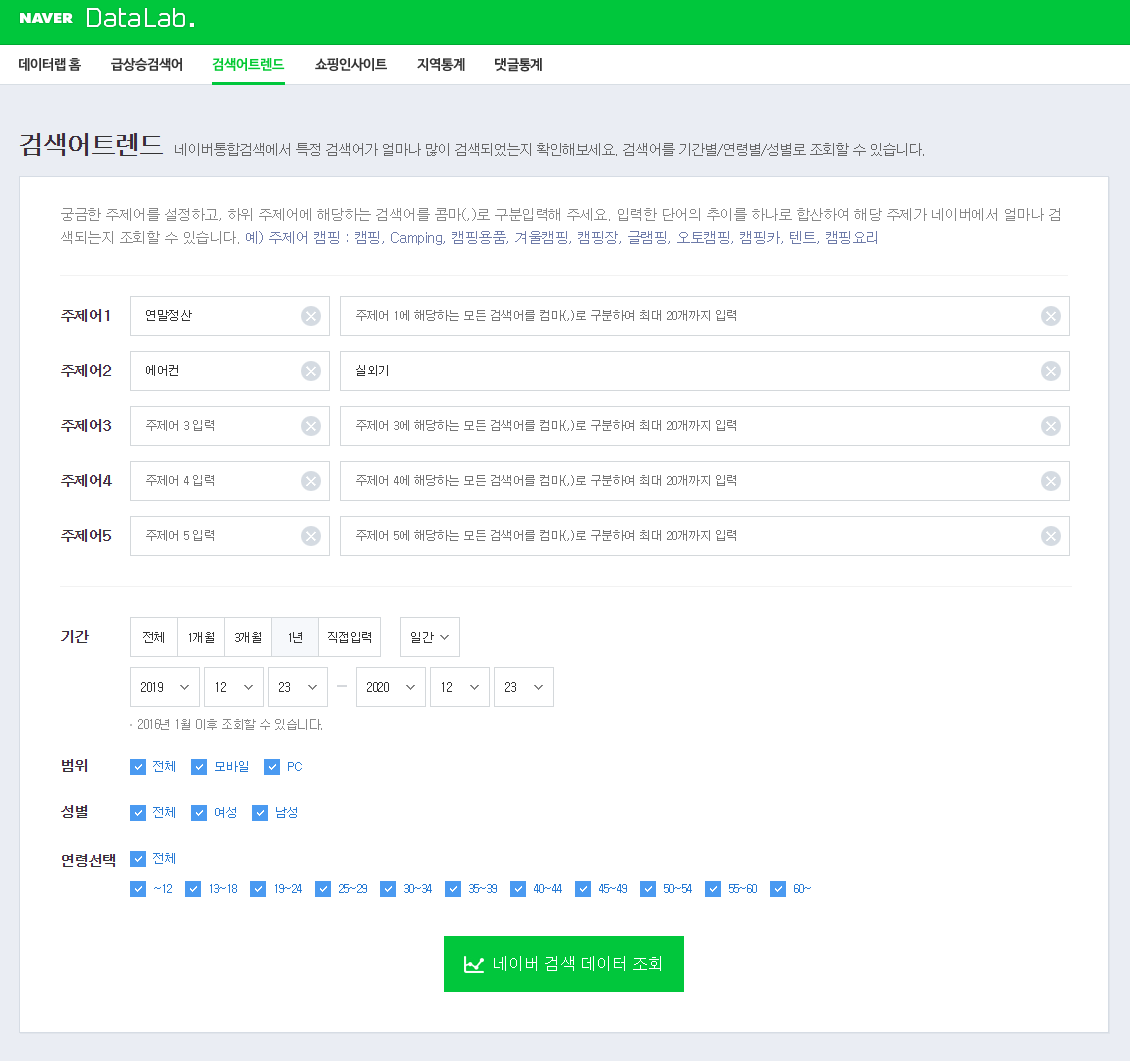Toggle the ~12 age checkbox
1130x1061 pixels.
[x=138, y=889]
